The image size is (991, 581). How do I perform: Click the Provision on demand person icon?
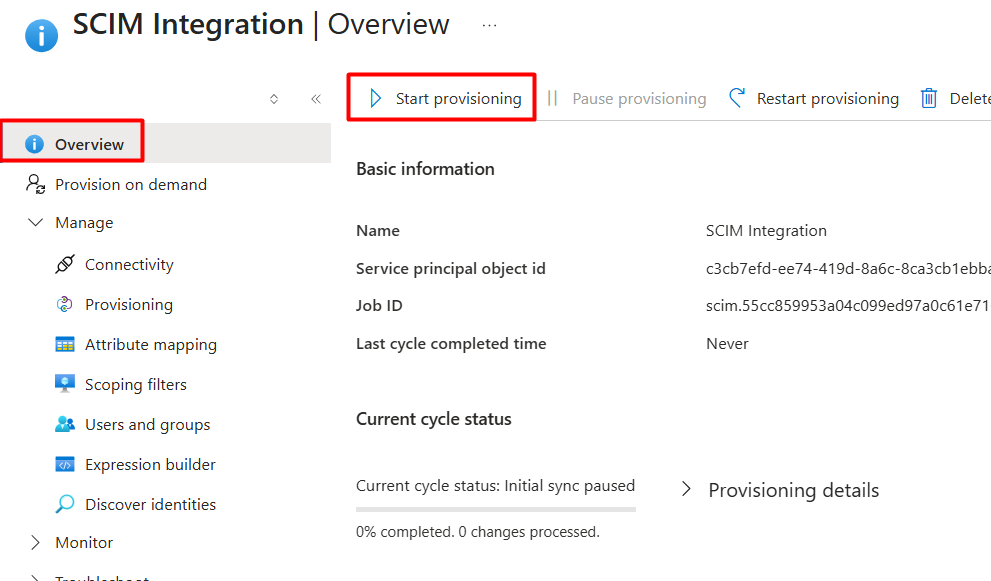point(35,184)
